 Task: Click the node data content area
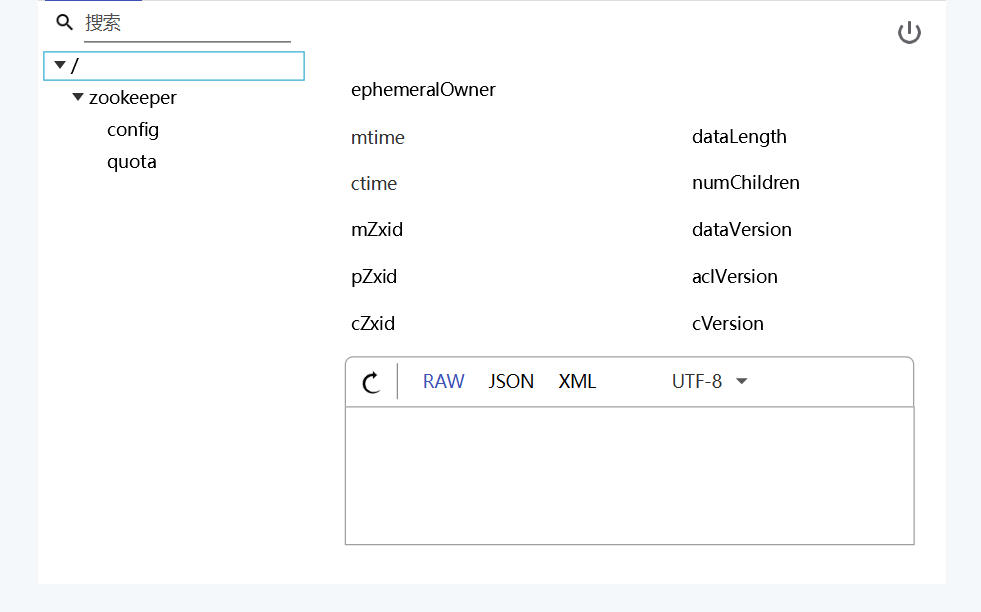[629, 475]
